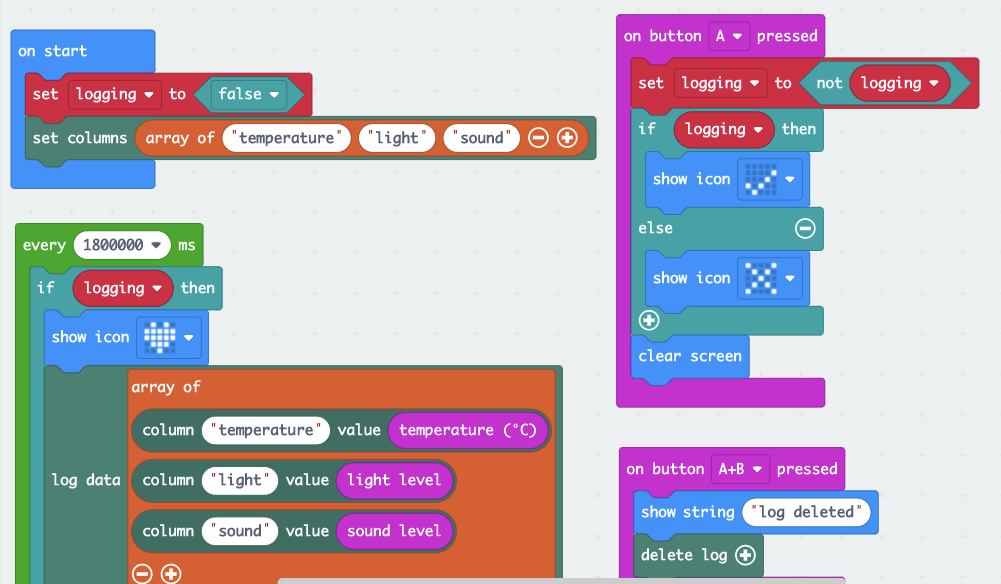1001x584 pixels.
Task: Click the temperature column name field
Action: (x=265, y=430)
